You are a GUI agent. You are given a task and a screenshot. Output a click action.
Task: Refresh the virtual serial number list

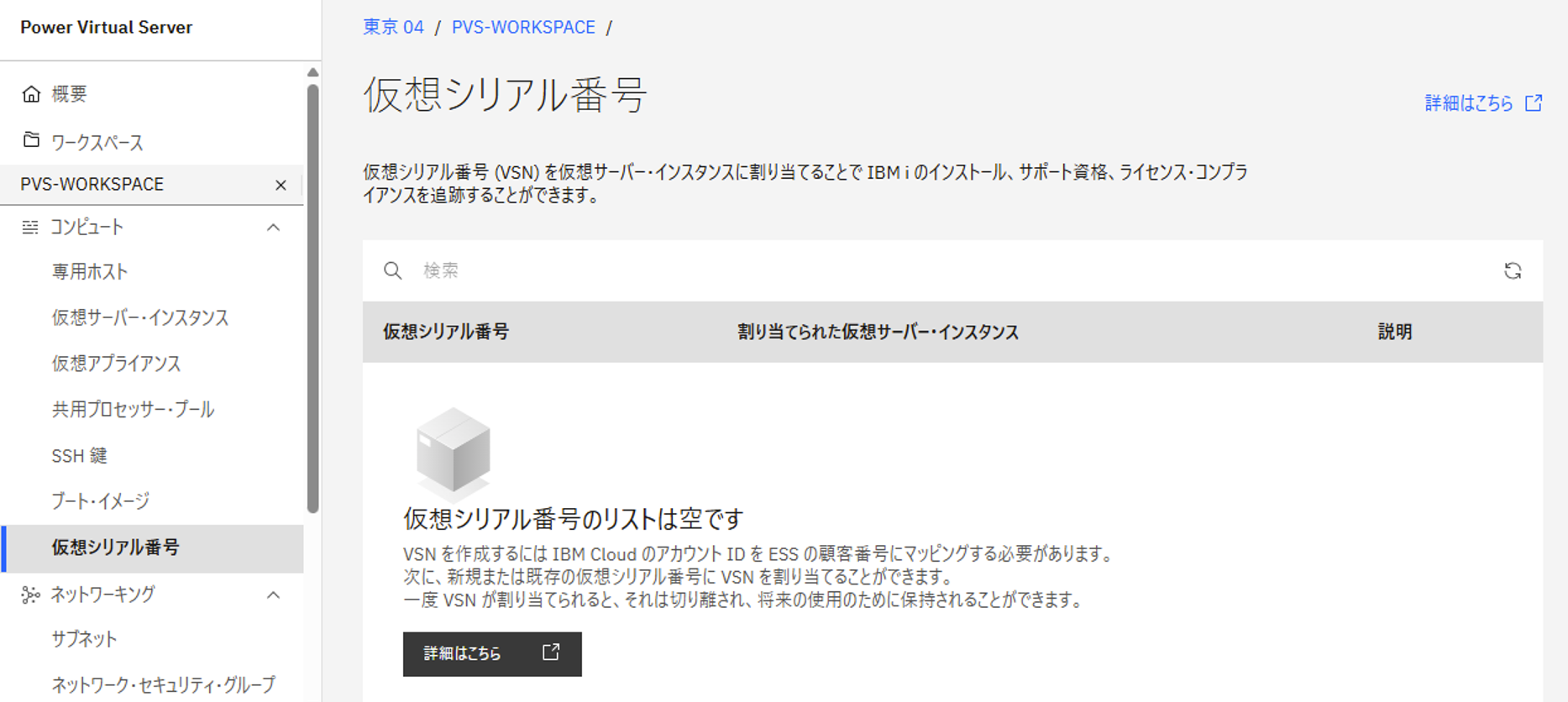(x=1513, y=270)
